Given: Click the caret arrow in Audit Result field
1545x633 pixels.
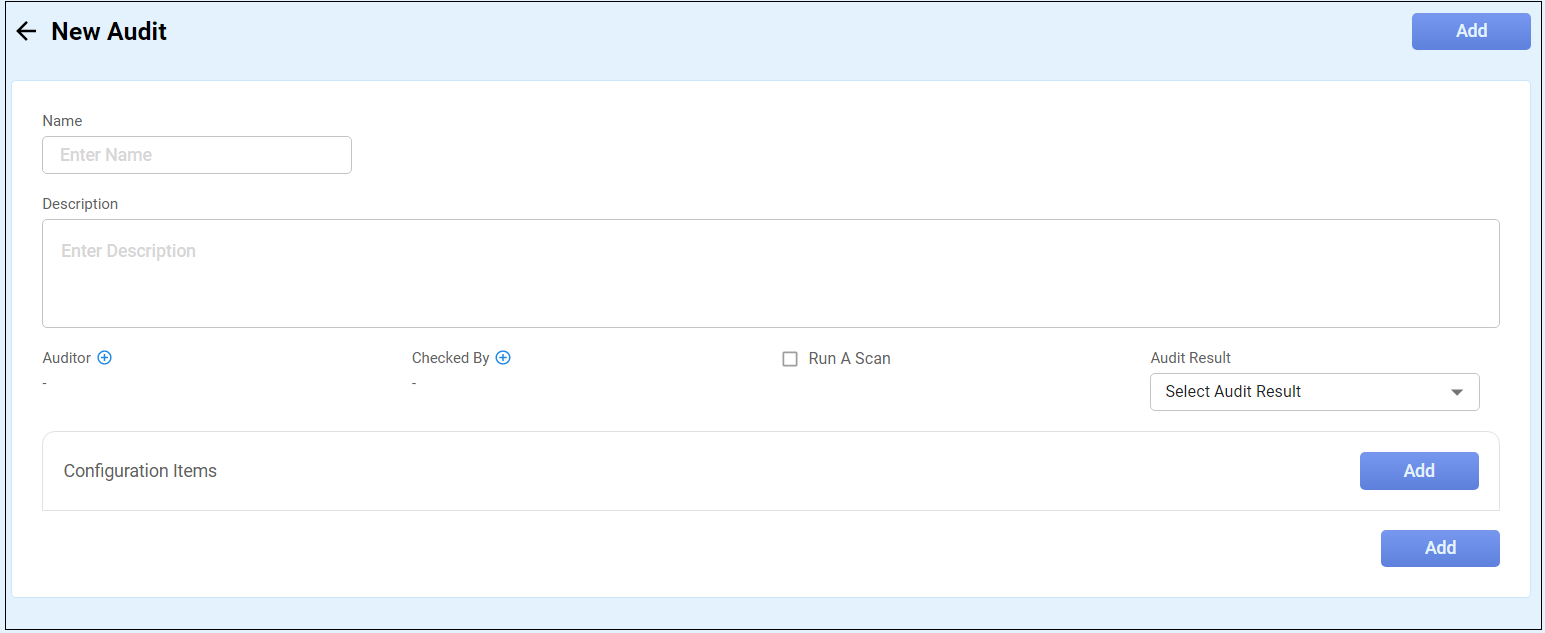Looking at the screenshot, I should pos(1457,392).
